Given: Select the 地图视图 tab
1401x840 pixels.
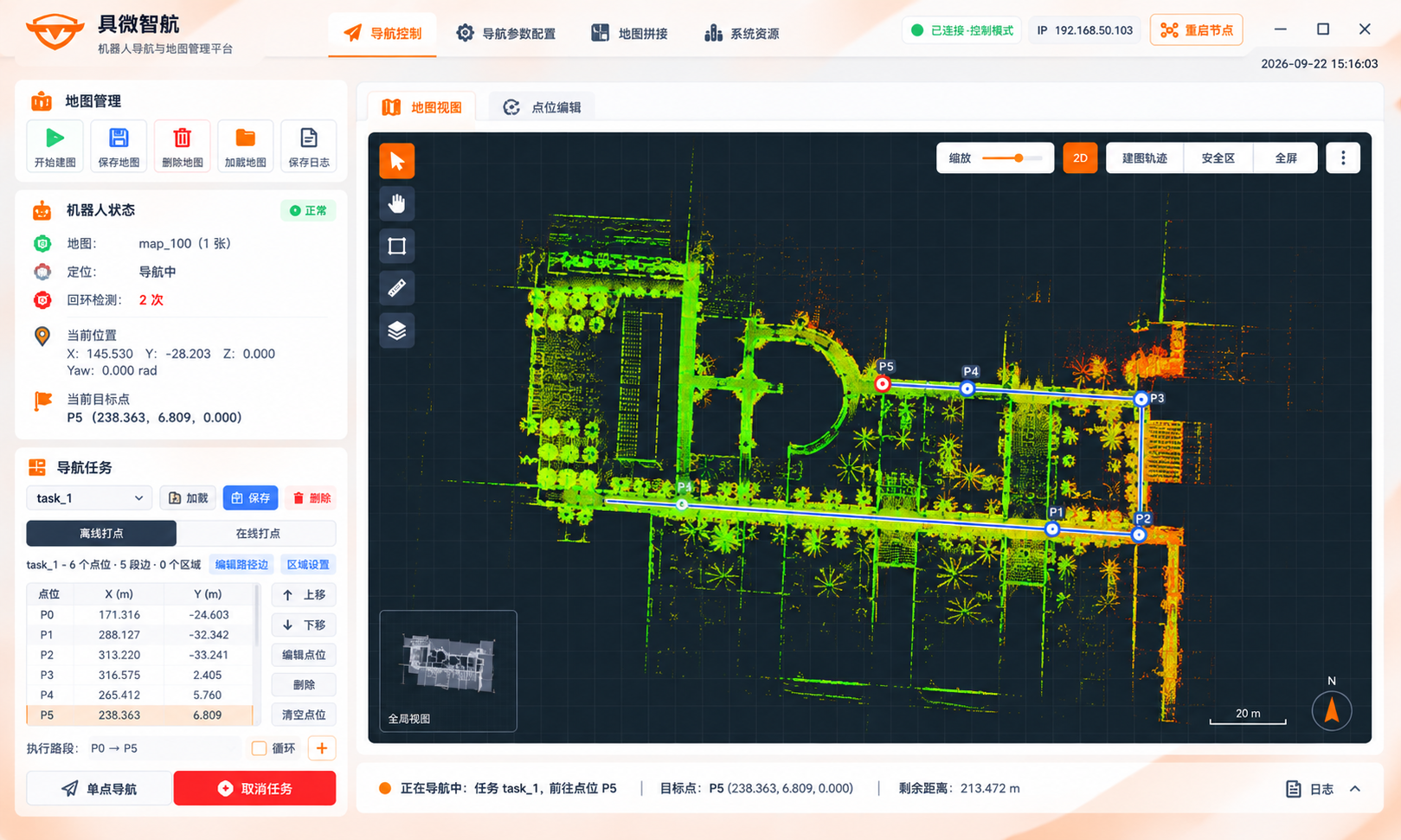Looking at the screenshot, I should tap(422, 107).
